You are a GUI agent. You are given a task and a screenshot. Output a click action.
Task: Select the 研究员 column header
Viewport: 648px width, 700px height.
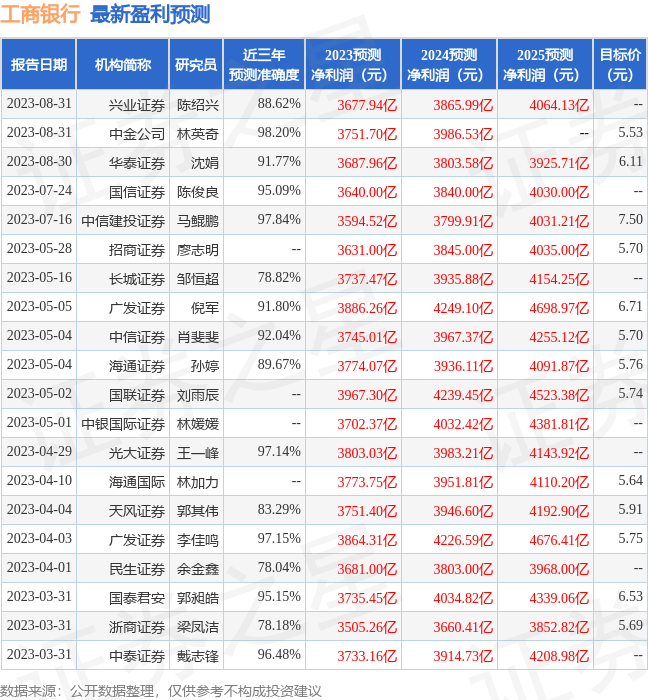[196, 64]
